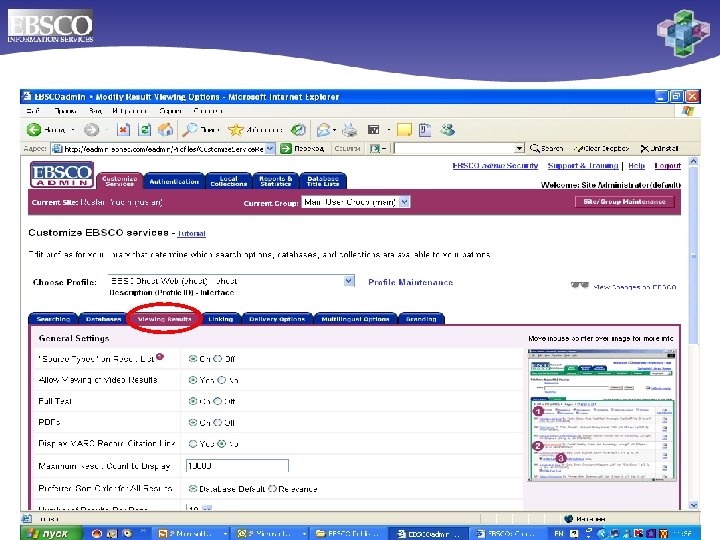Open the Choose Profile dropdown
The height and width of the screenshot is (540, 720).
click(349, 281)
